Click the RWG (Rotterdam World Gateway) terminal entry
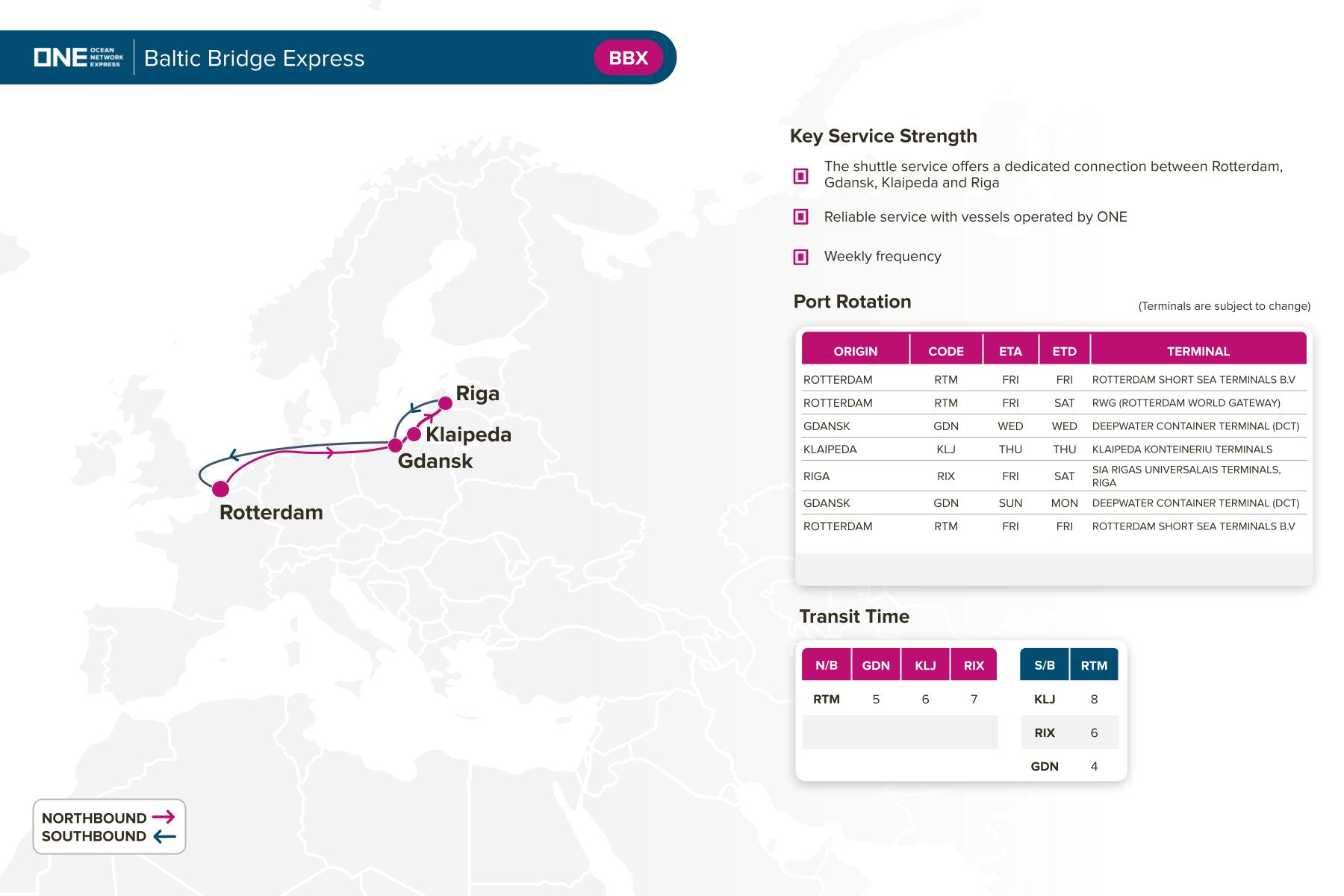The height and width of the screenshot is (896, 1344). coord(1186,403)
